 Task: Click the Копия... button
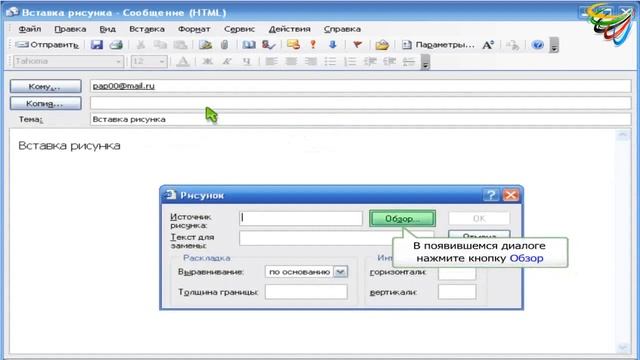(45, 103)
